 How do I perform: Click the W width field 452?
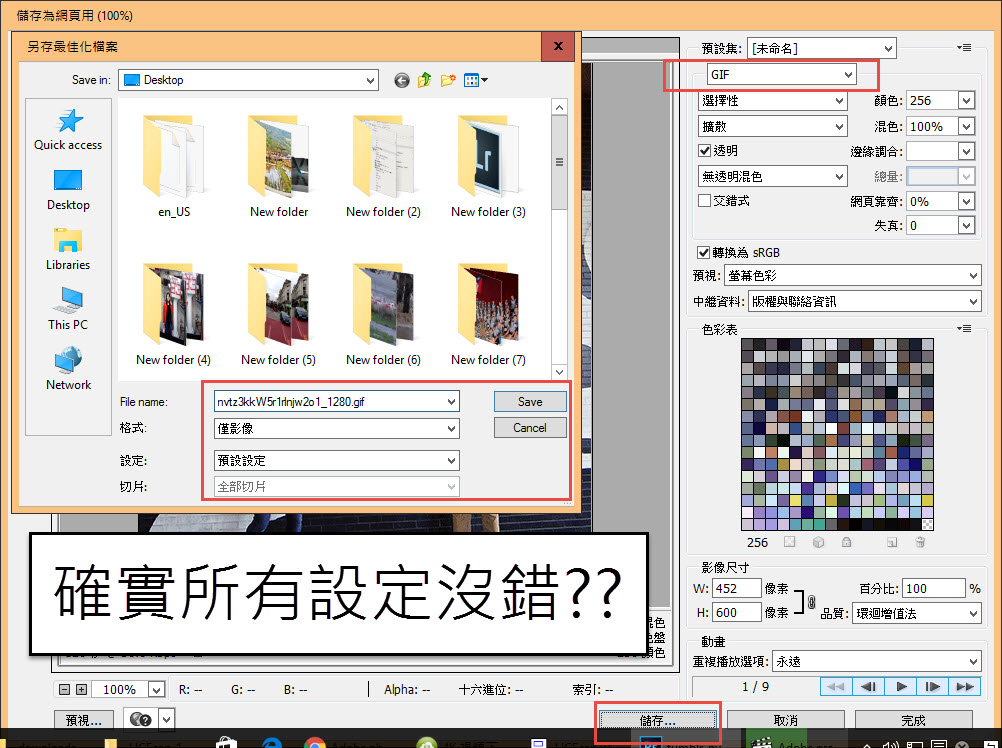click(737, 588)
